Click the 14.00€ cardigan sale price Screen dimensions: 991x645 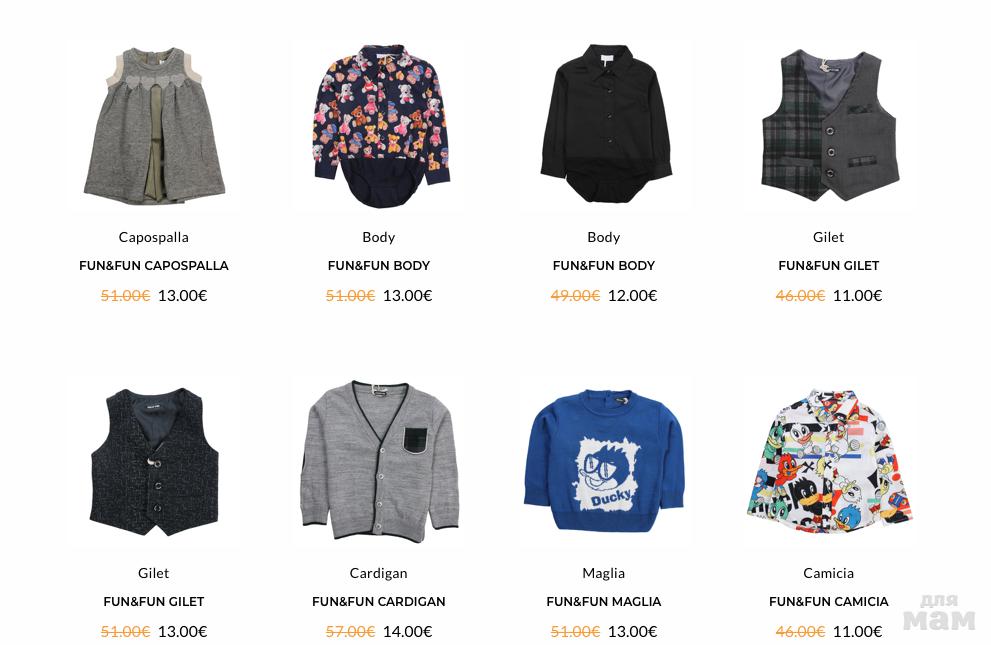point(408,632)
